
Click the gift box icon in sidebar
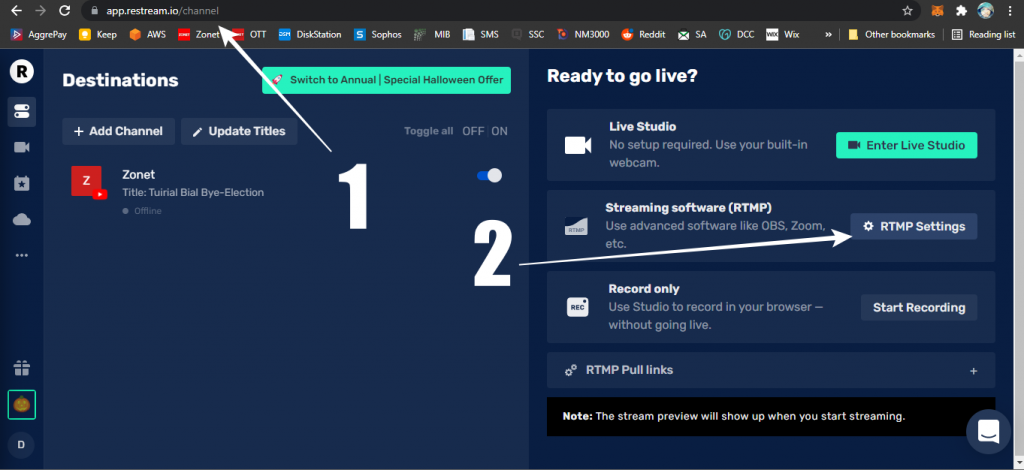pyautogui.click(x=22, y=368)
